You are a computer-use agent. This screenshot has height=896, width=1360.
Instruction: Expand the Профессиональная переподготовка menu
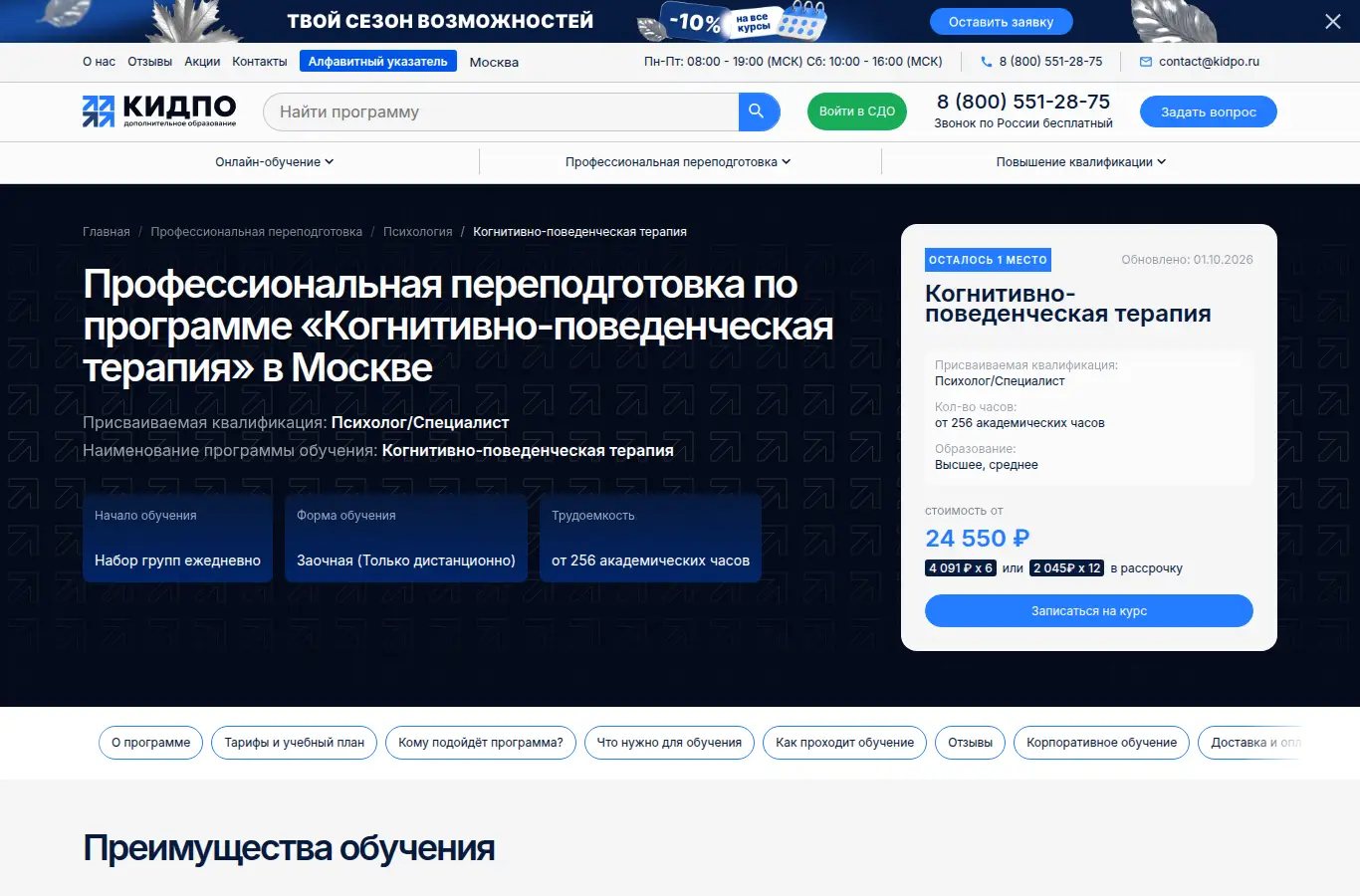tap(678, 162)
